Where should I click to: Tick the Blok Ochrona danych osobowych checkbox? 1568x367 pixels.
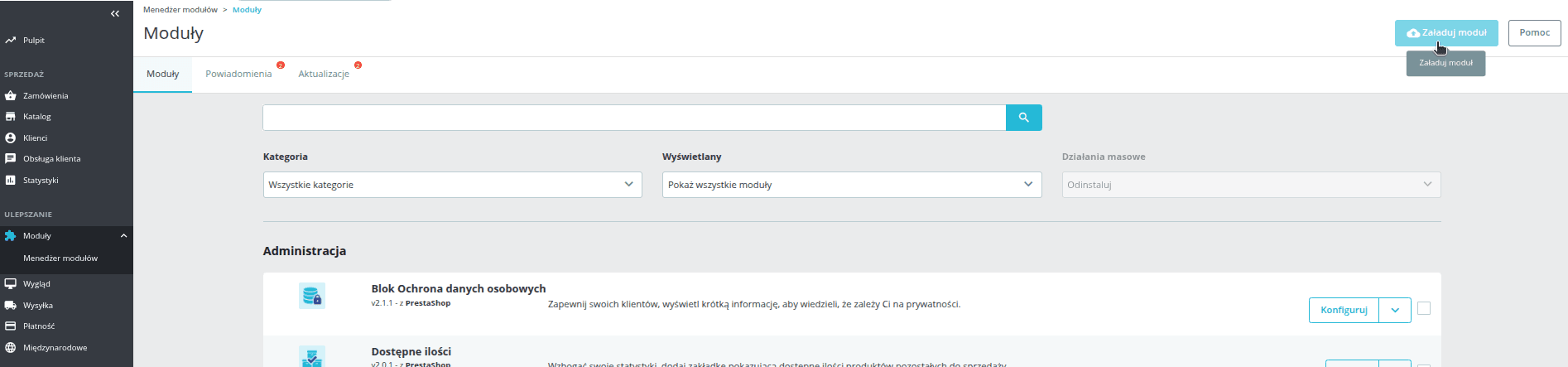pos(1424,308)
